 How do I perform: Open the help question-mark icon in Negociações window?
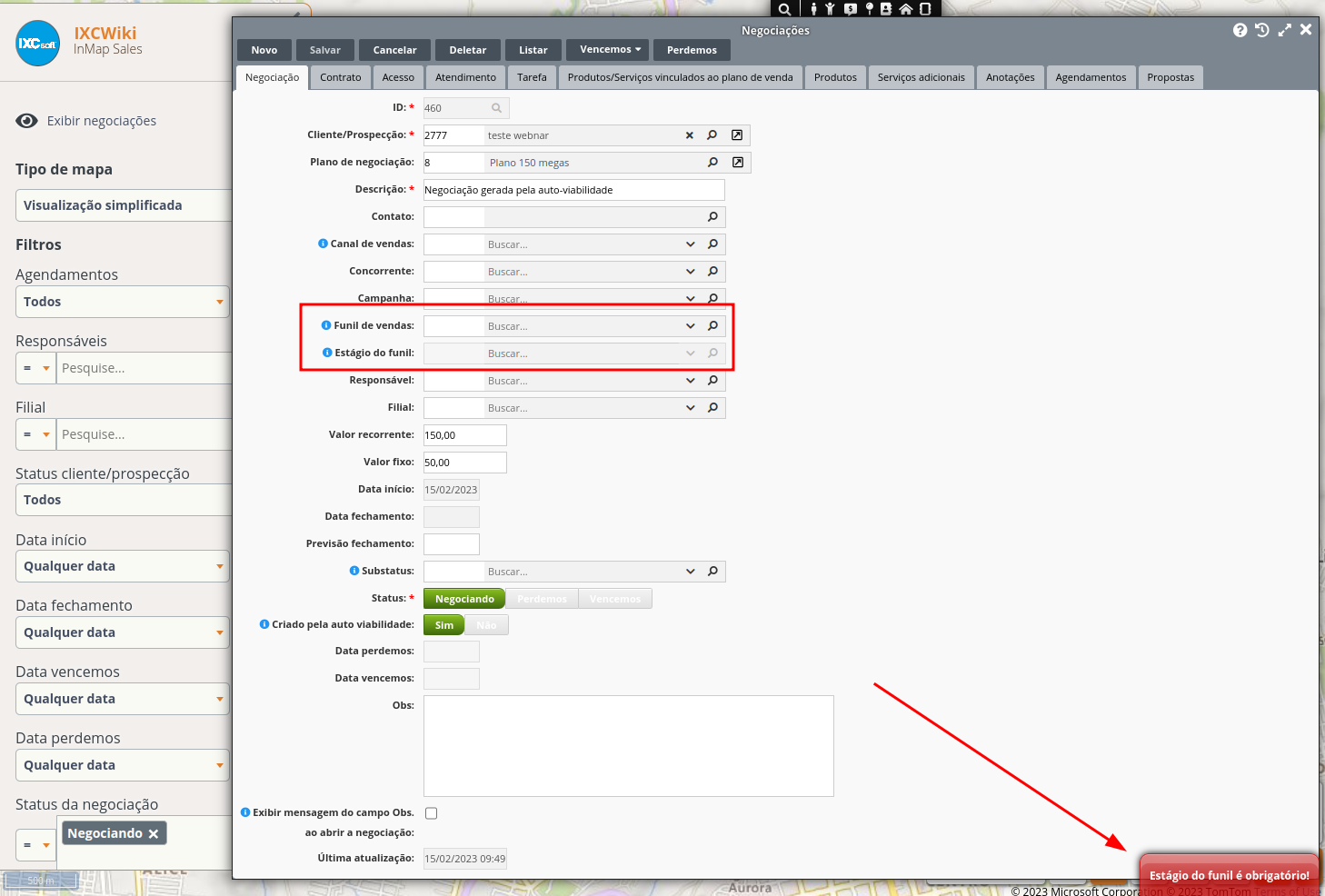point(1240,30)
